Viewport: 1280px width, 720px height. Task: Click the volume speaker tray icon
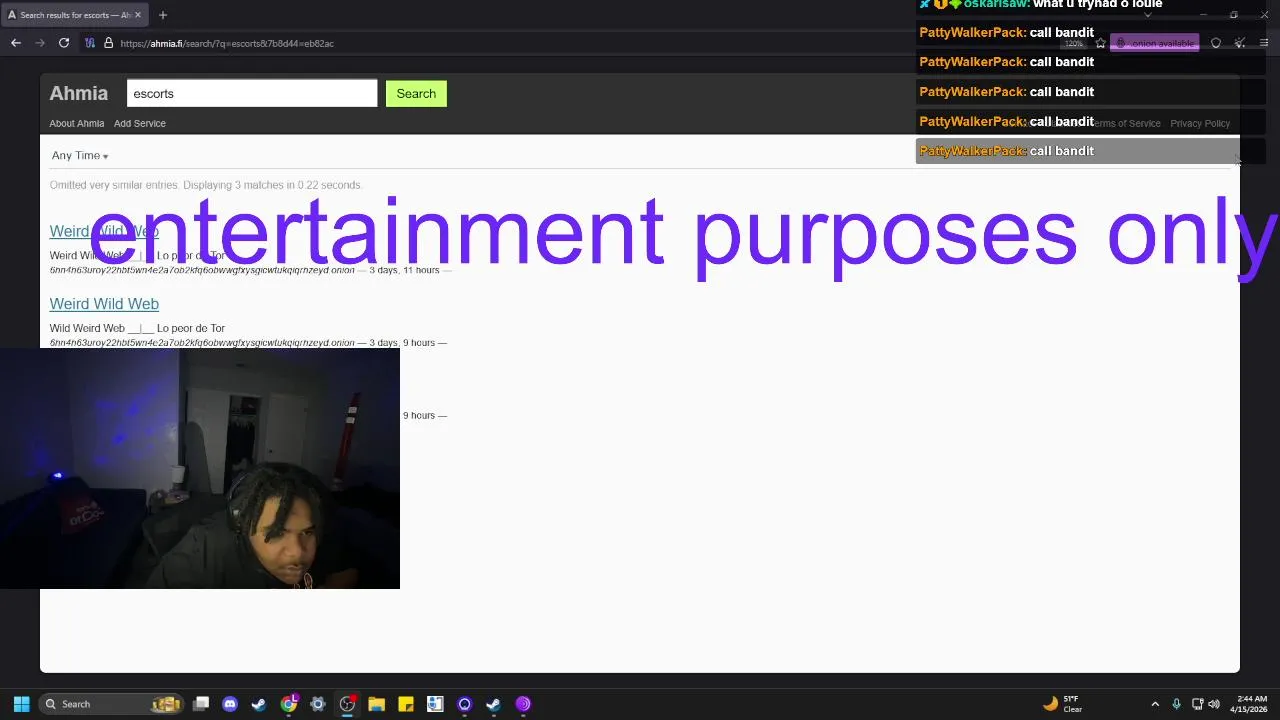pos(1214,704)
